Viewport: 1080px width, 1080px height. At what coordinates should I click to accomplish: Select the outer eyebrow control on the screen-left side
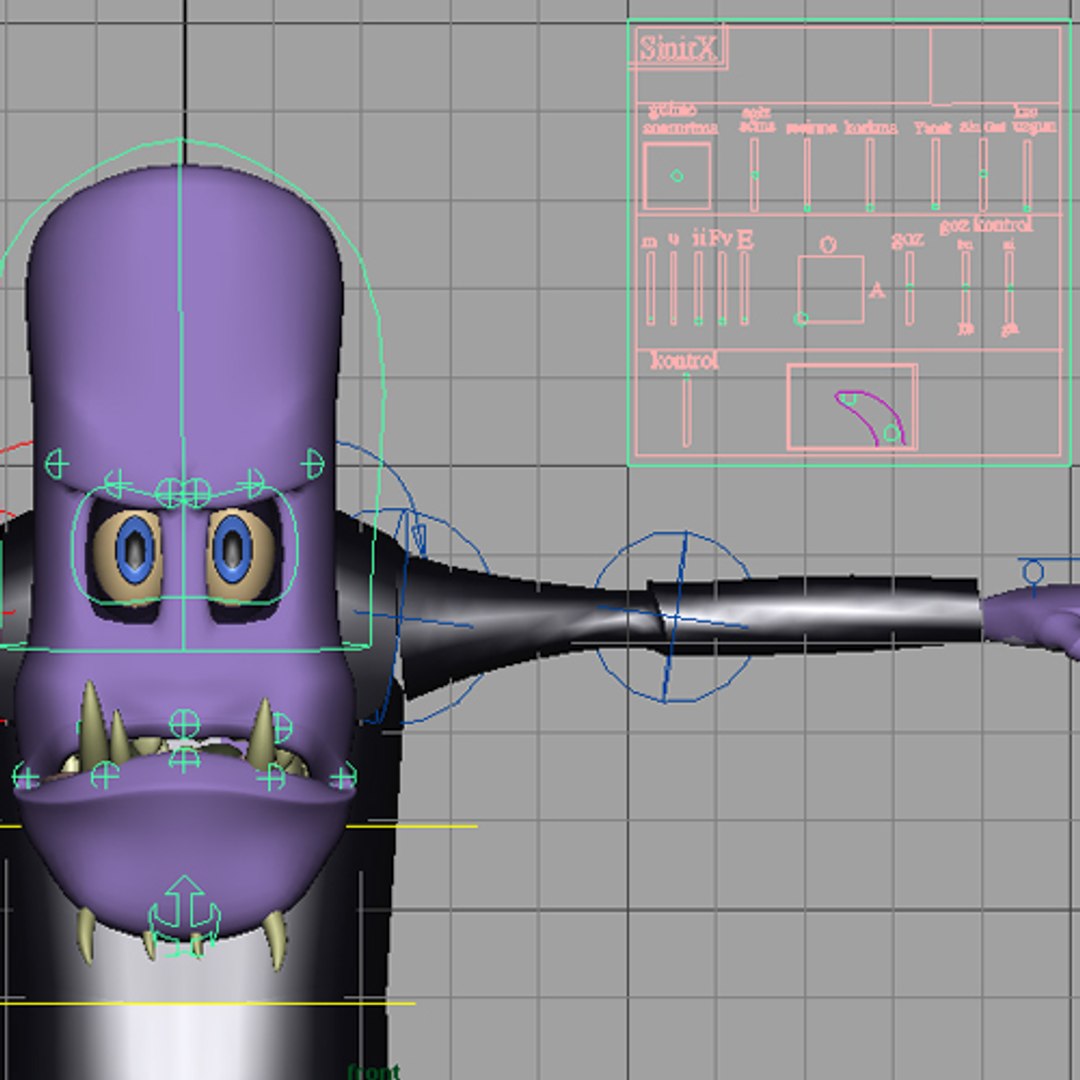pyautogui.click(x=56, y=464)
